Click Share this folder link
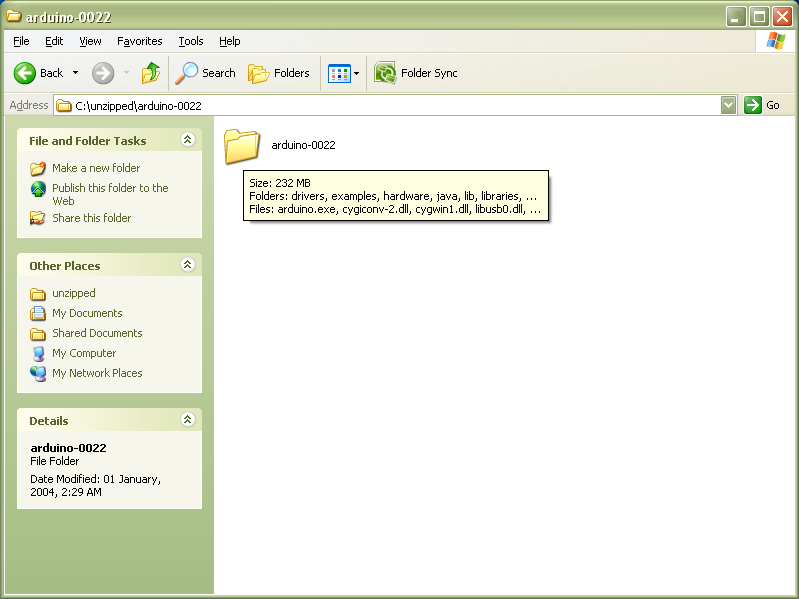Image resolution: width=799 pixels, height=599 pixels. 91,218
